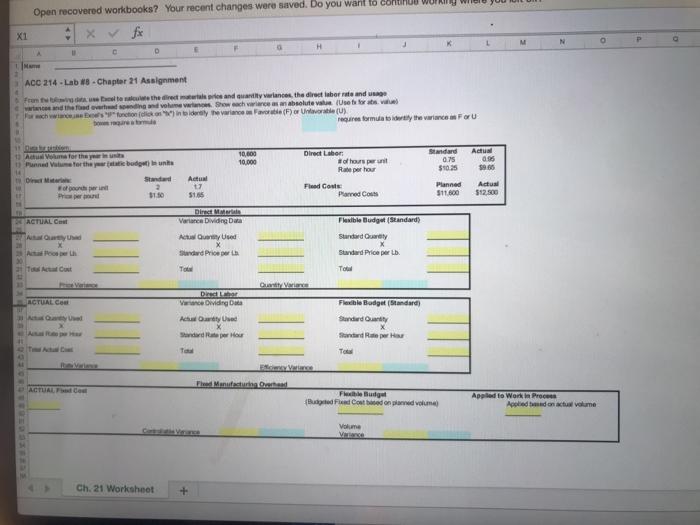Go to previous sheet with left arrow
The height and width of the screenshot is (525, 700).
[30, 488]
